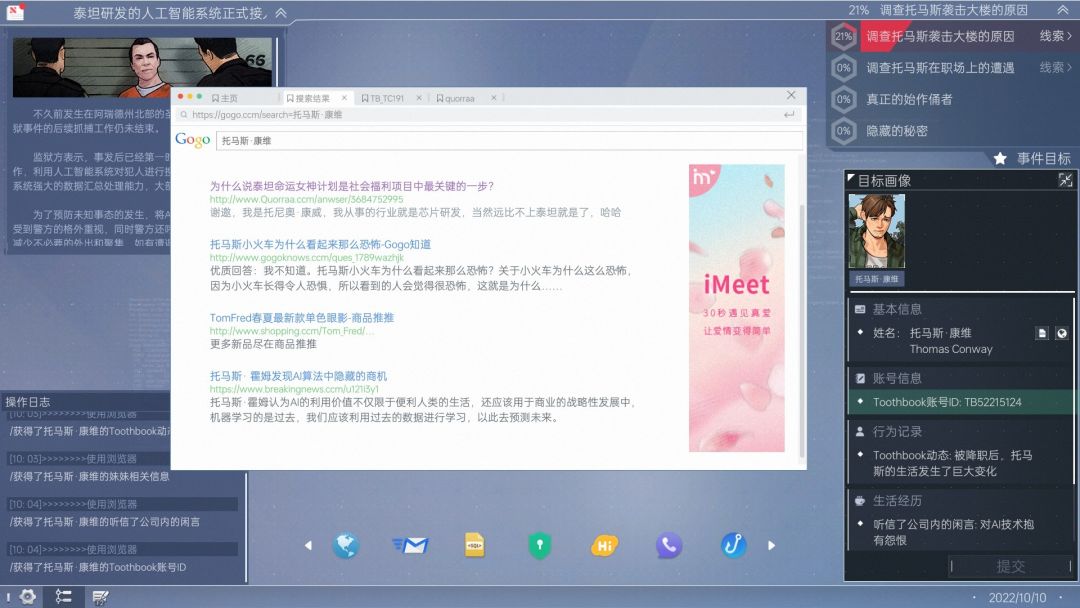Click the search box containing 托马斯·康维

point(509,141)
